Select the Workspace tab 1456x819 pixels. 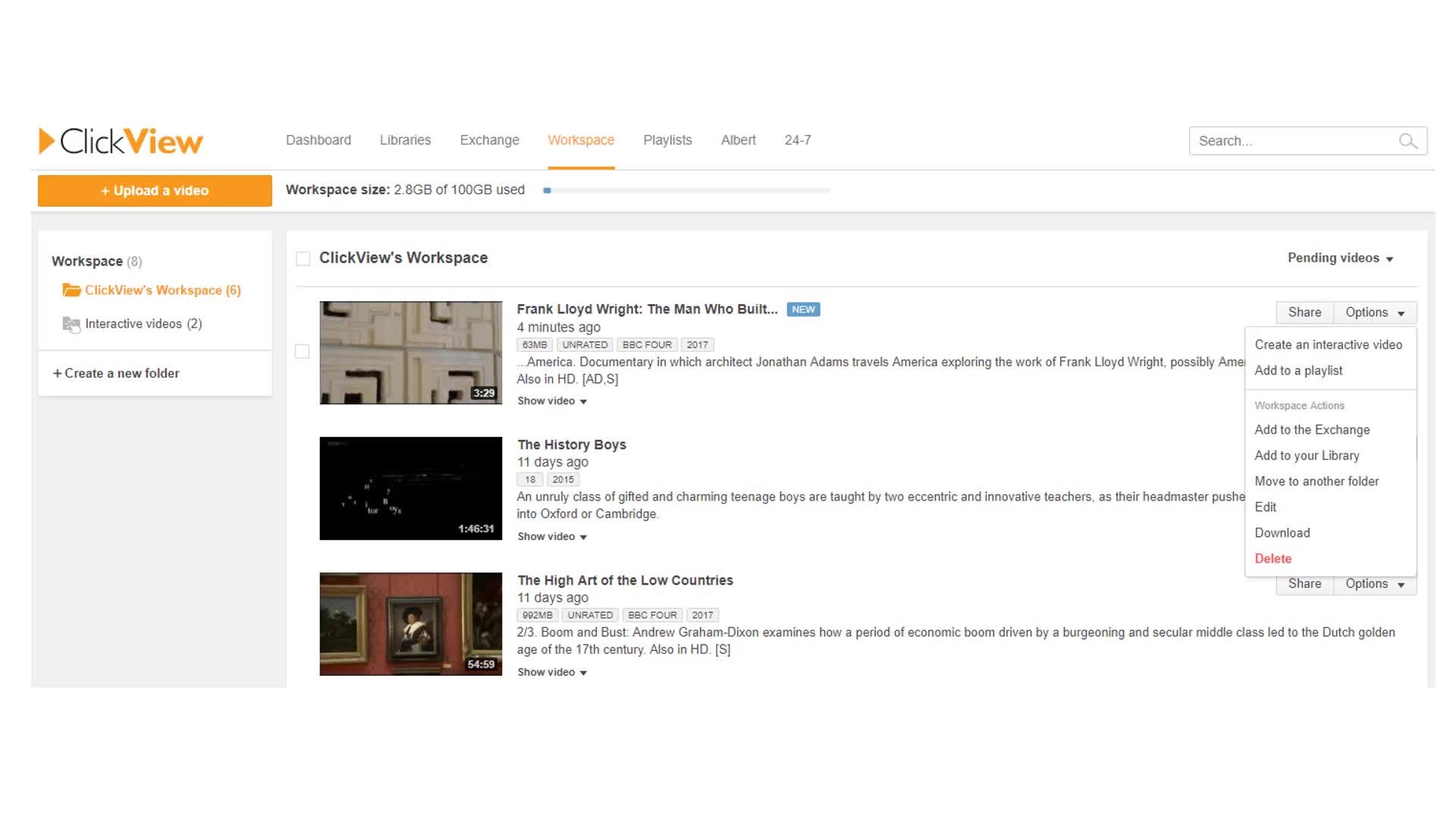tap(581, 140)
